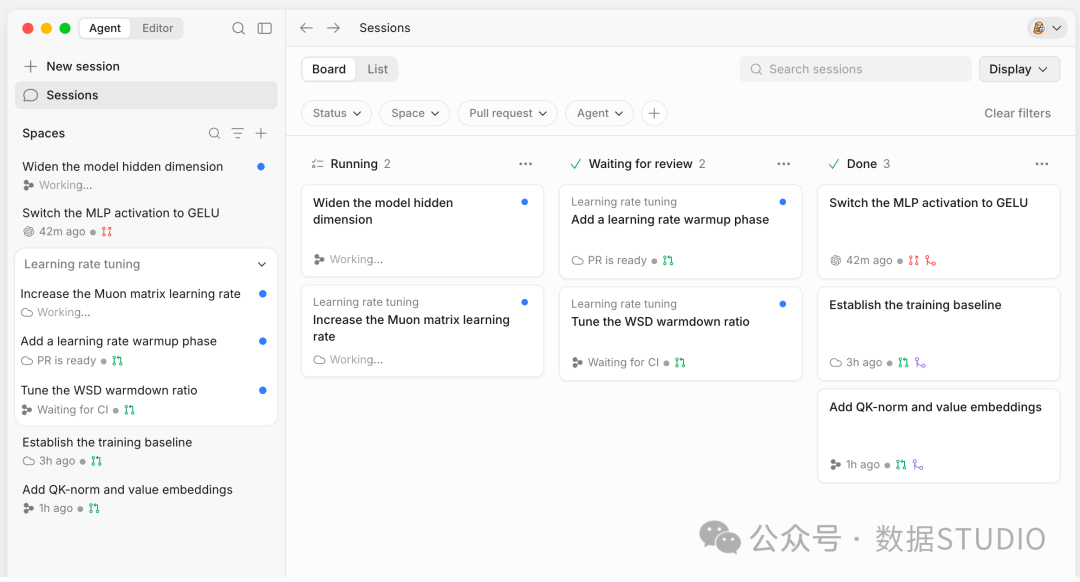1080x582 pixels.
Task: Open the Status filter dropdown
Action: click(337, 113)
